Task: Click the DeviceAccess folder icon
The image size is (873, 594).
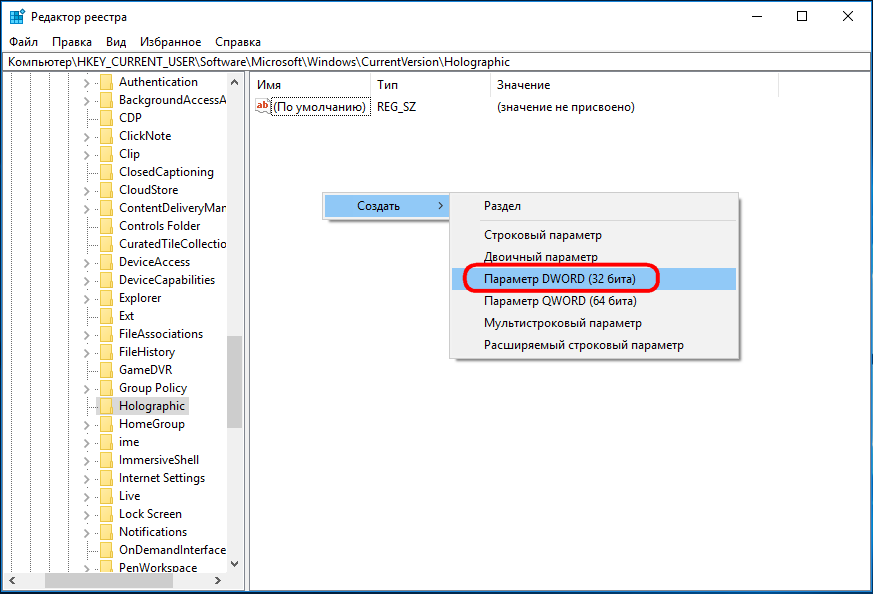Action: 106,262
